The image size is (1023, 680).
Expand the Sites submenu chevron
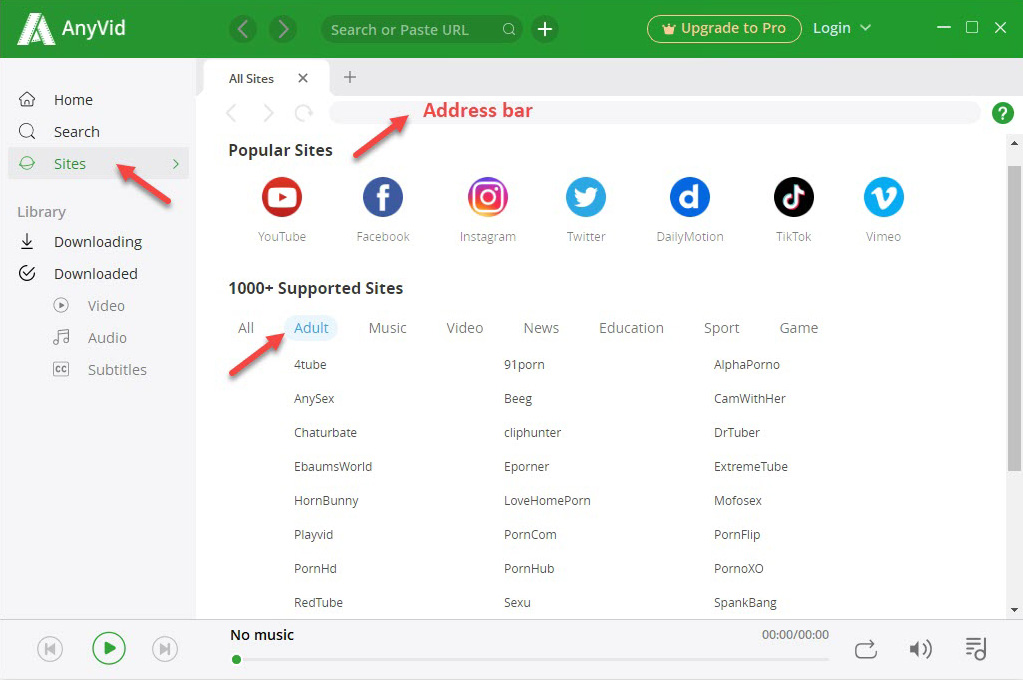pos(176,164)
